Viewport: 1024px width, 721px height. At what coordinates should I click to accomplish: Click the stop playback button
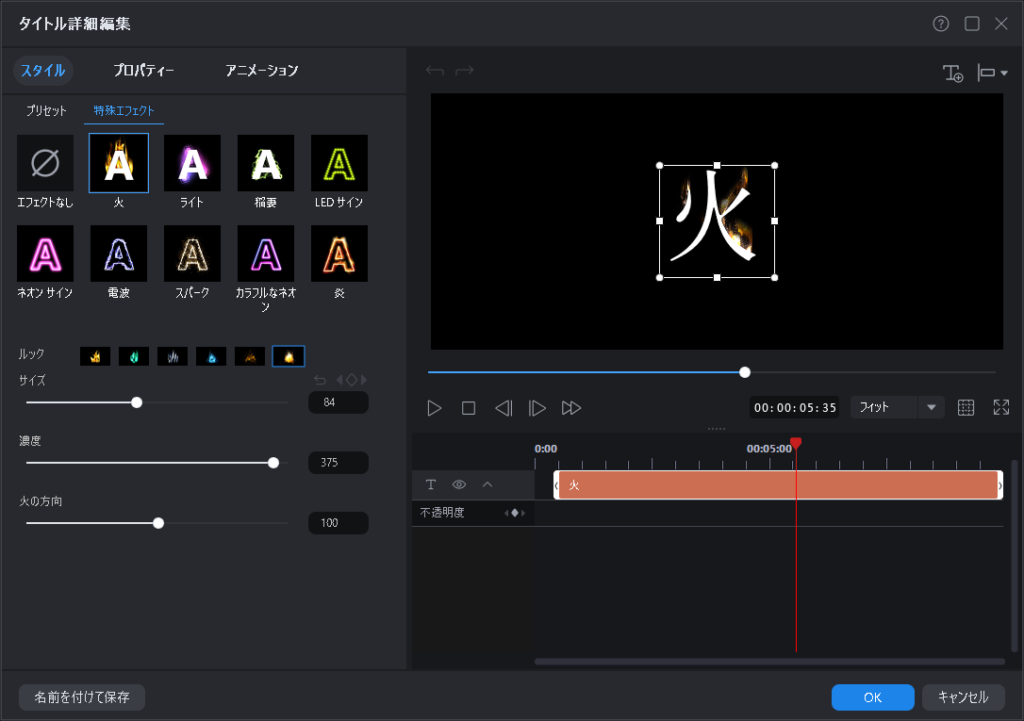pos(468,408)
